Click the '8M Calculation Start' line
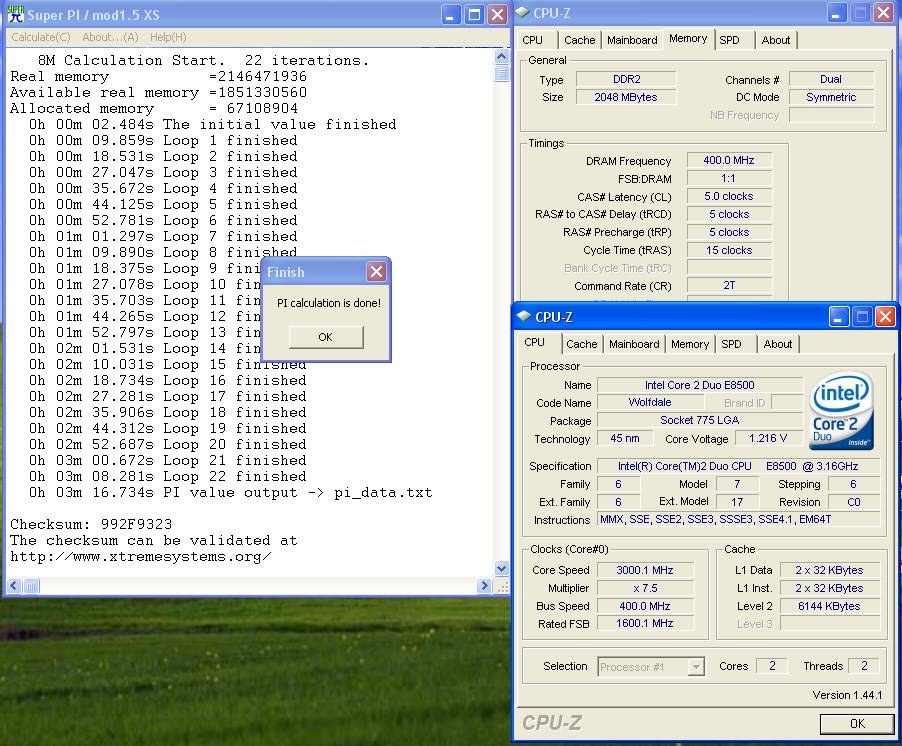902x746 pixels. coord(204,60)
